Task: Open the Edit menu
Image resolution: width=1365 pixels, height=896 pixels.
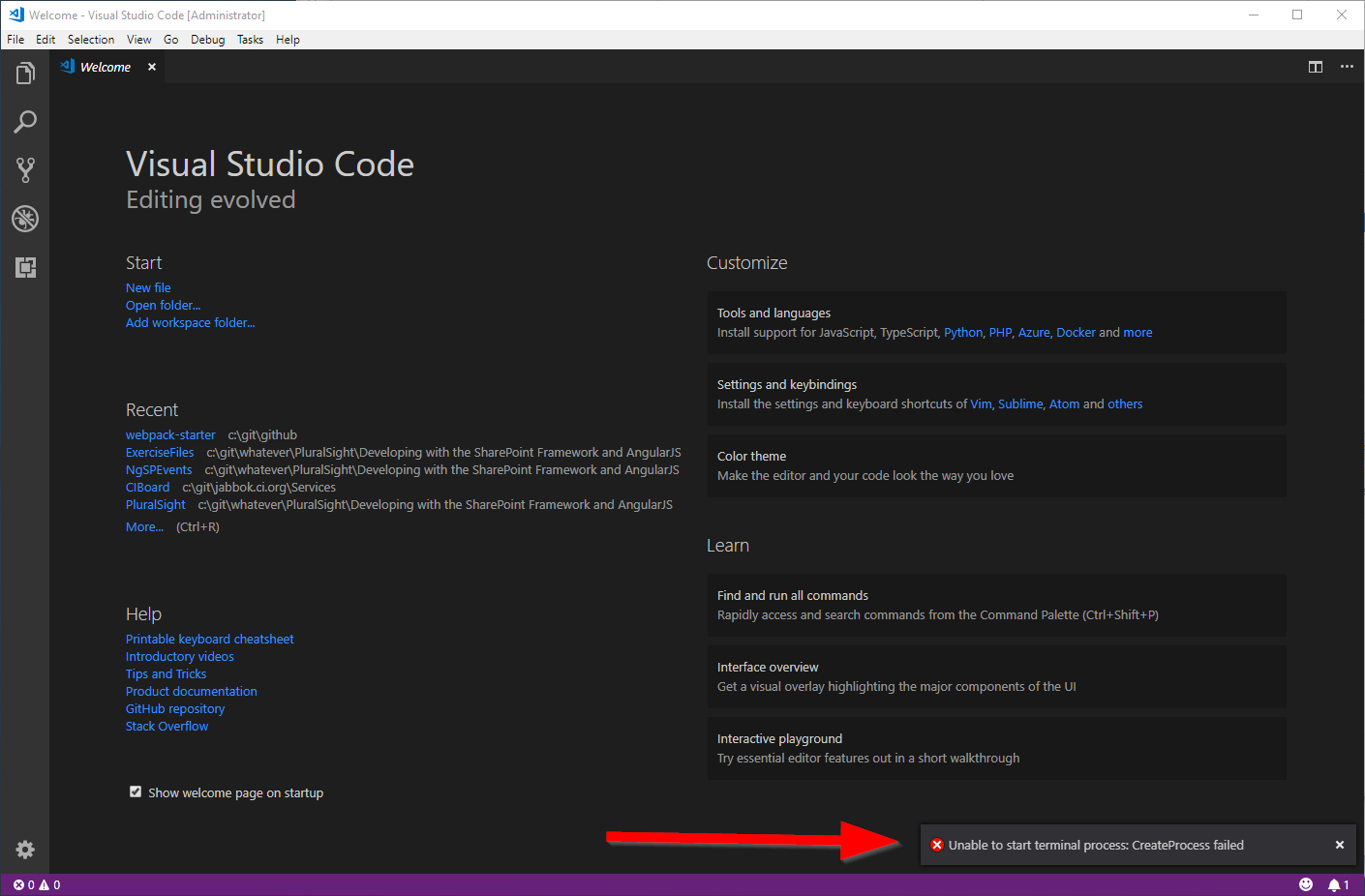Action: point(45,40)
